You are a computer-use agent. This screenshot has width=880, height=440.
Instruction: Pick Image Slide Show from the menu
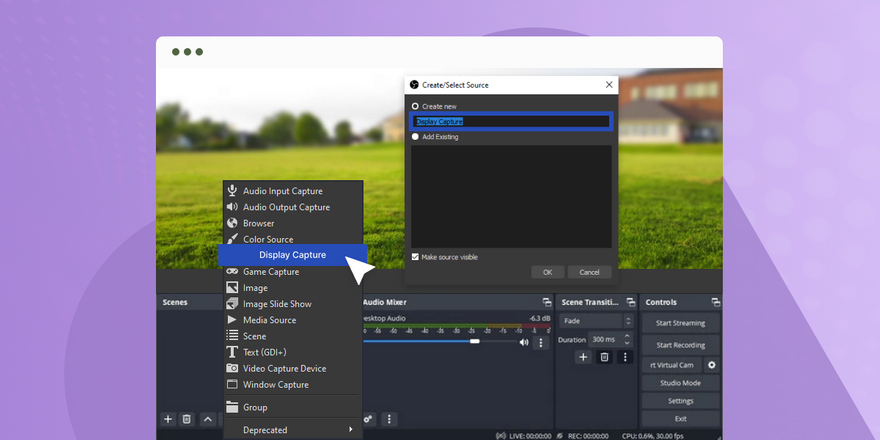click(292, 304)
